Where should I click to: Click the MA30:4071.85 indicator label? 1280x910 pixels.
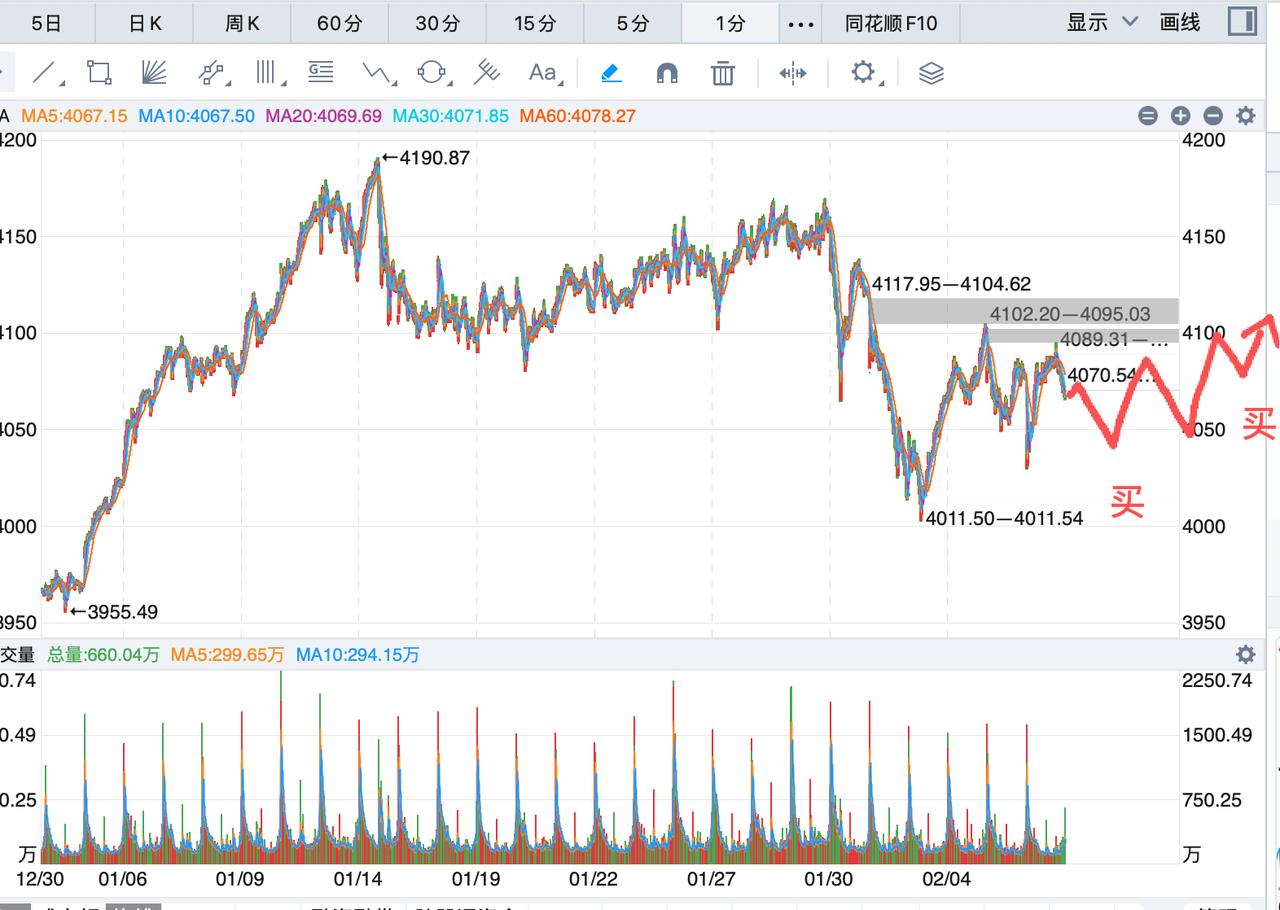[x=451, y=116]
